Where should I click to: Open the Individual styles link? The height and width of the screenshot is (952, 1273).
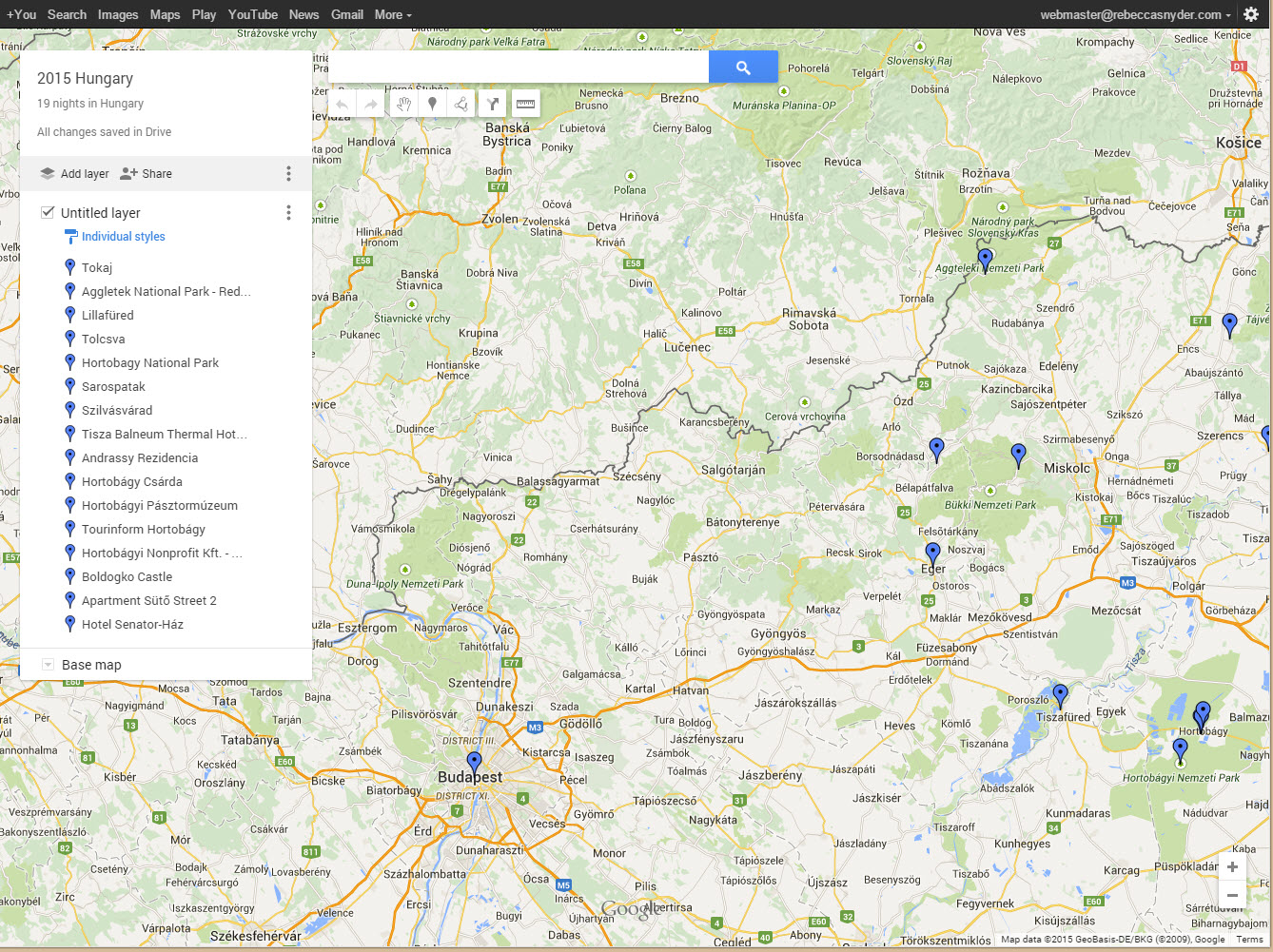click(123, 237)
